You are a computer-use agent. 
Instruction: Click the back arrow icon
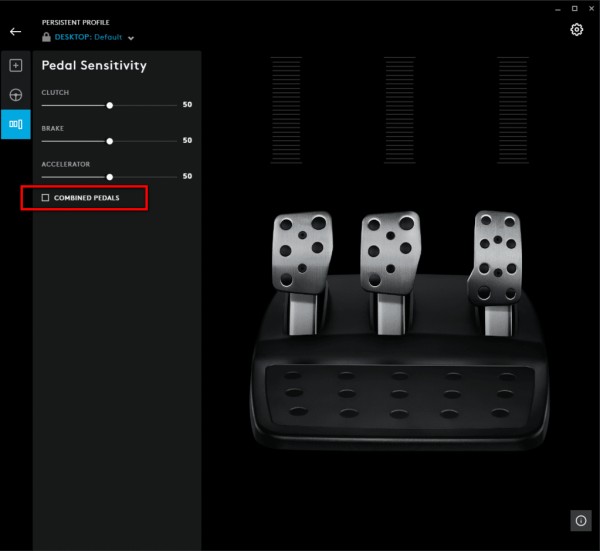tap(15, 32)
